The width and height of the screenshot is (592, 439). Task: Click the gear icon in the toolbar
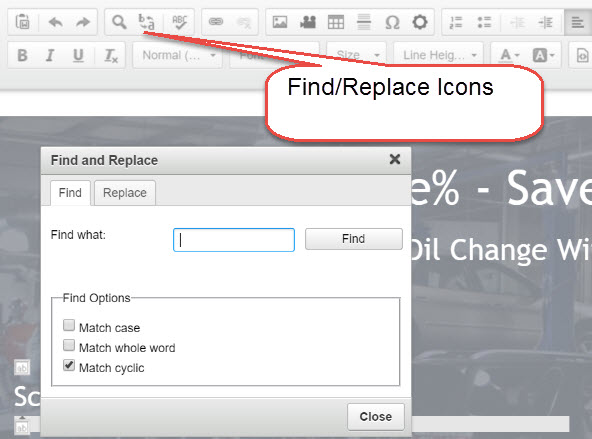coord(420,22)
